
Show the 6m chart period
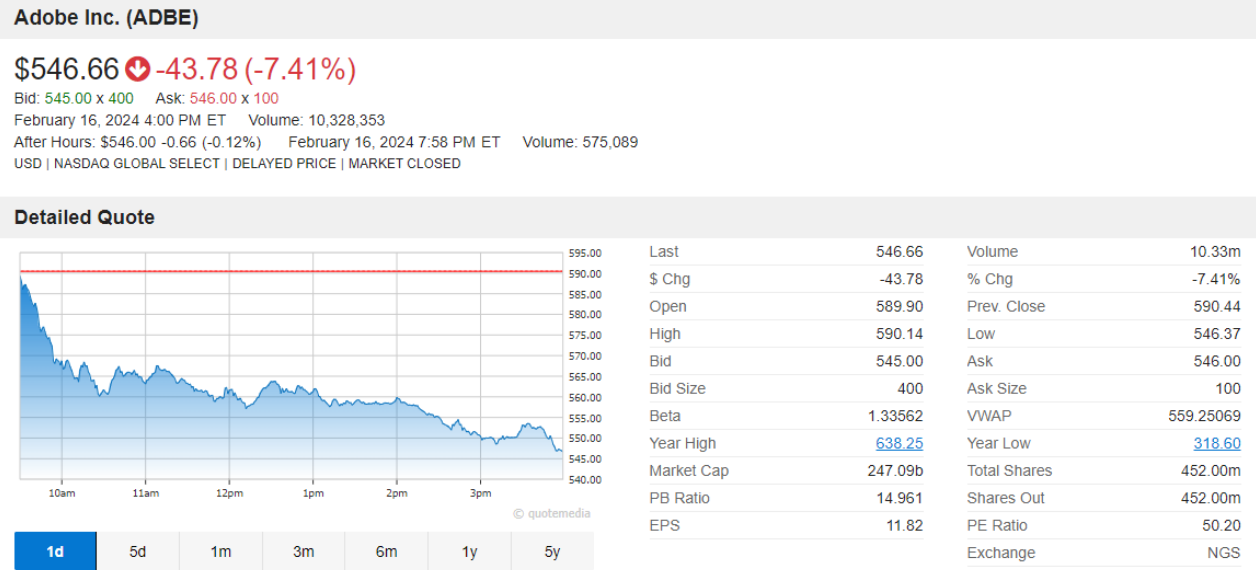click(386, 551)
